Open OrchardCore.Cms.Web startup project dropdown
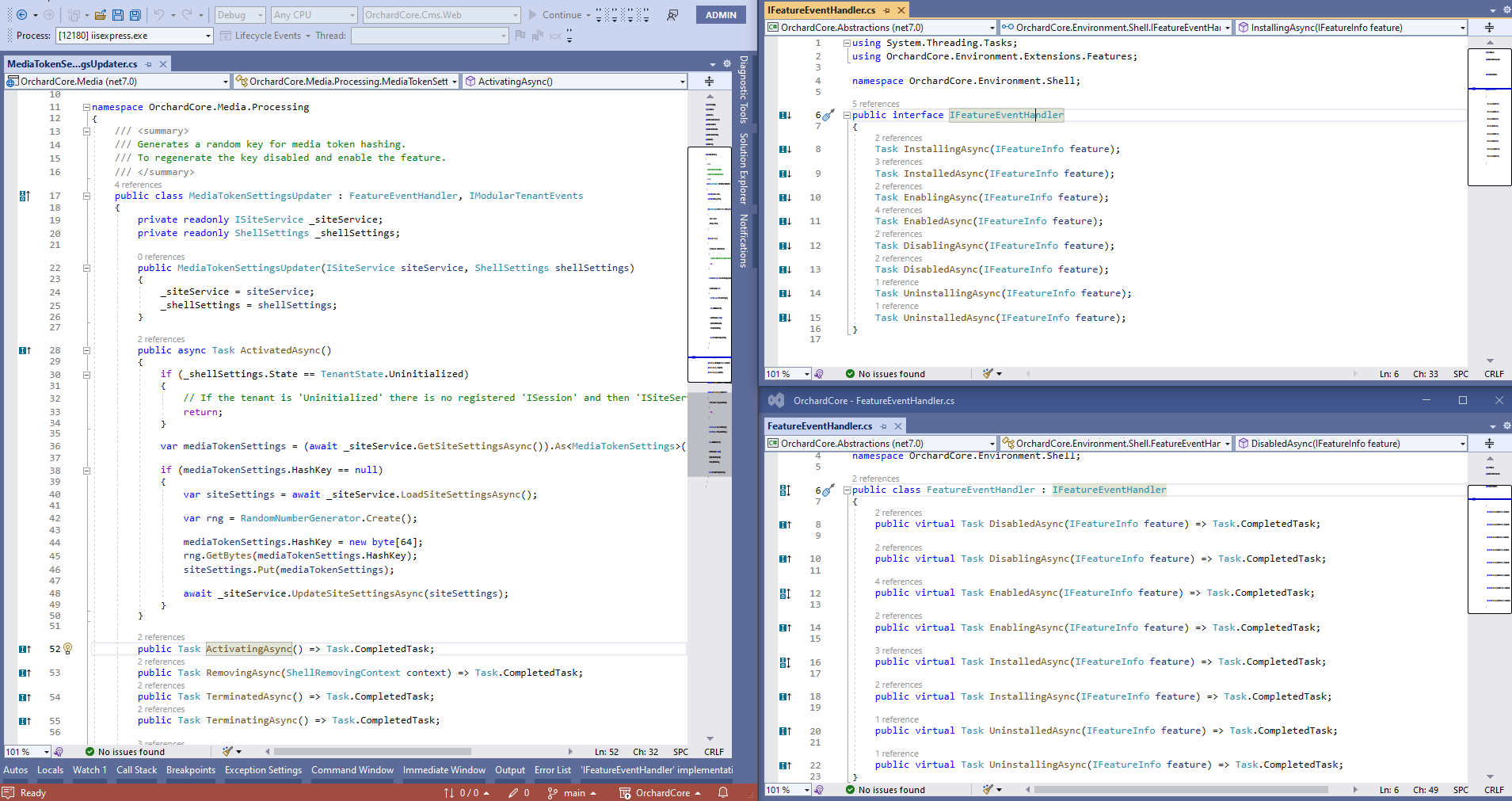Image resolution: width=1512 pixels, height=801 pixels. click(442, 14)
